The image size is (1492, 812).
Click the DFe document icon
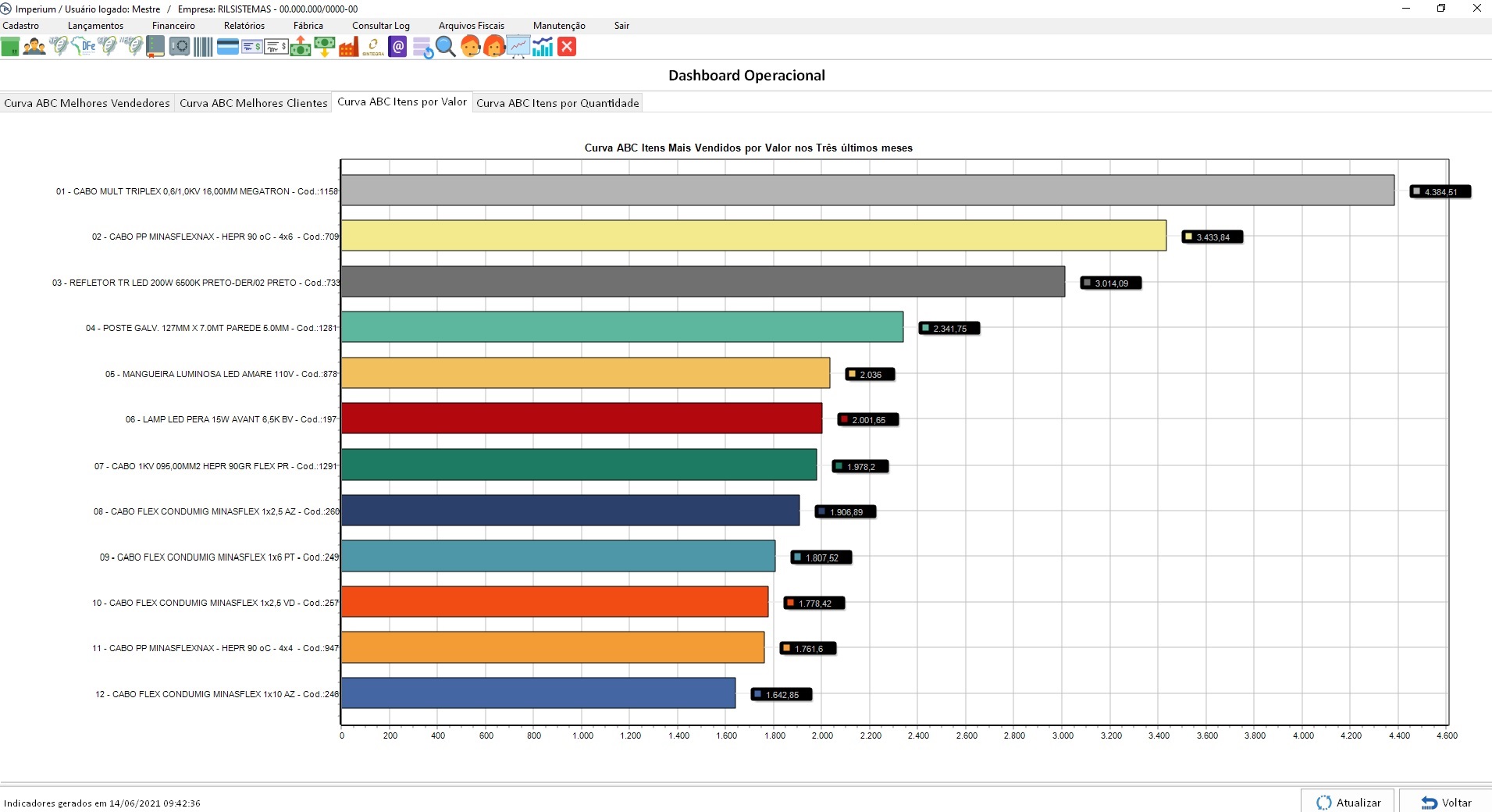(x=84, y=47)
